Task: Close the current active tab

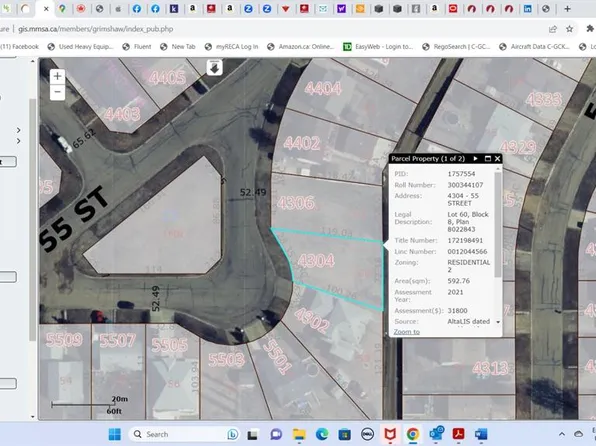Action: click(46, 9)
